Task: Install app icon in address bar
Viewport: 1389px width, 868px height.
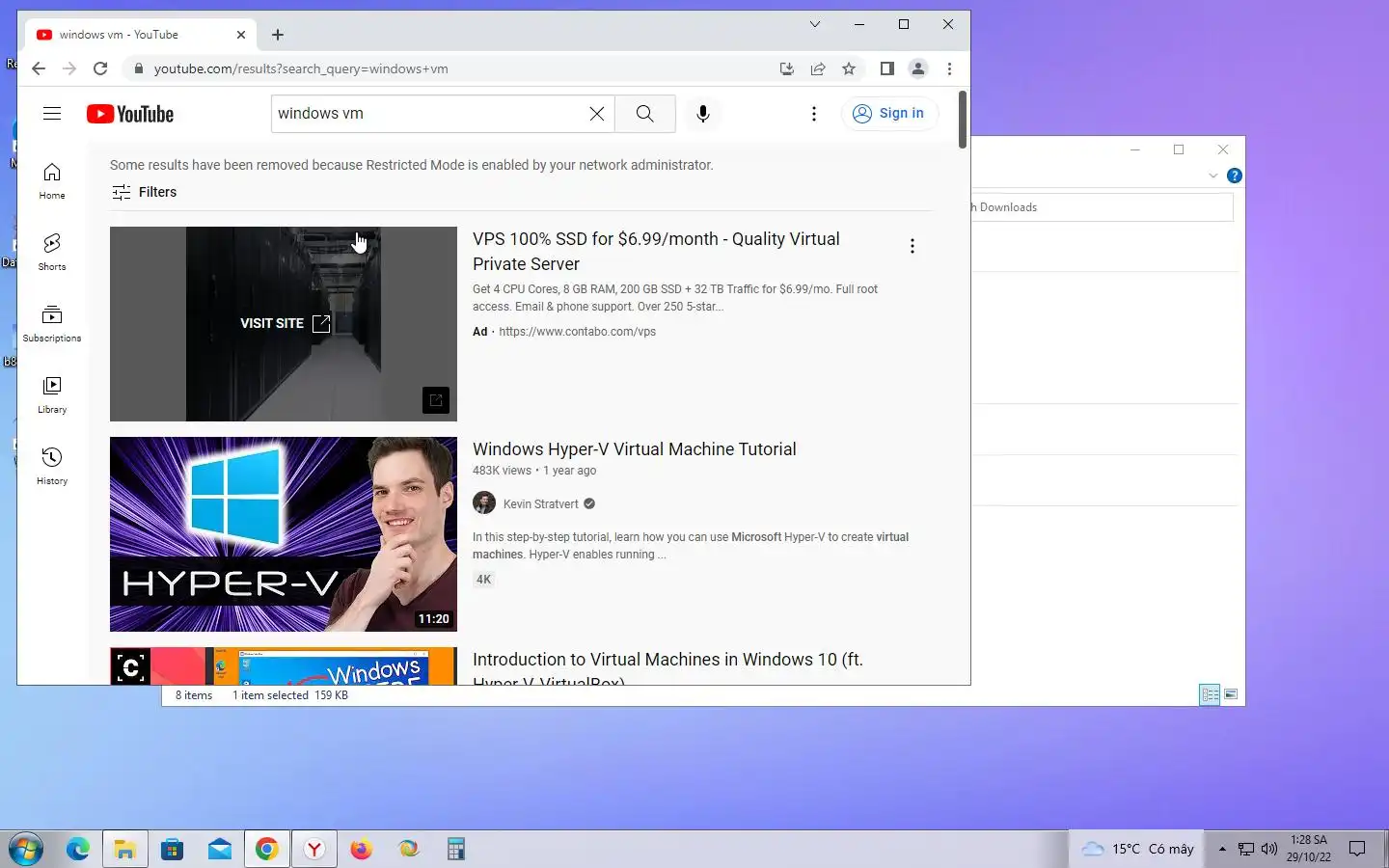Action: click(x=787, y=68)
